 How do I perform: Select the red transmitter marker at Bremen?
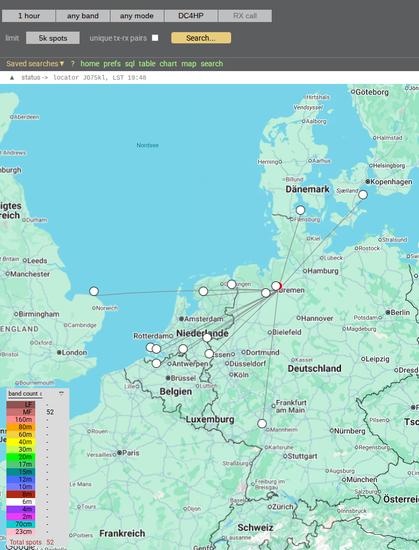(280, 286)
